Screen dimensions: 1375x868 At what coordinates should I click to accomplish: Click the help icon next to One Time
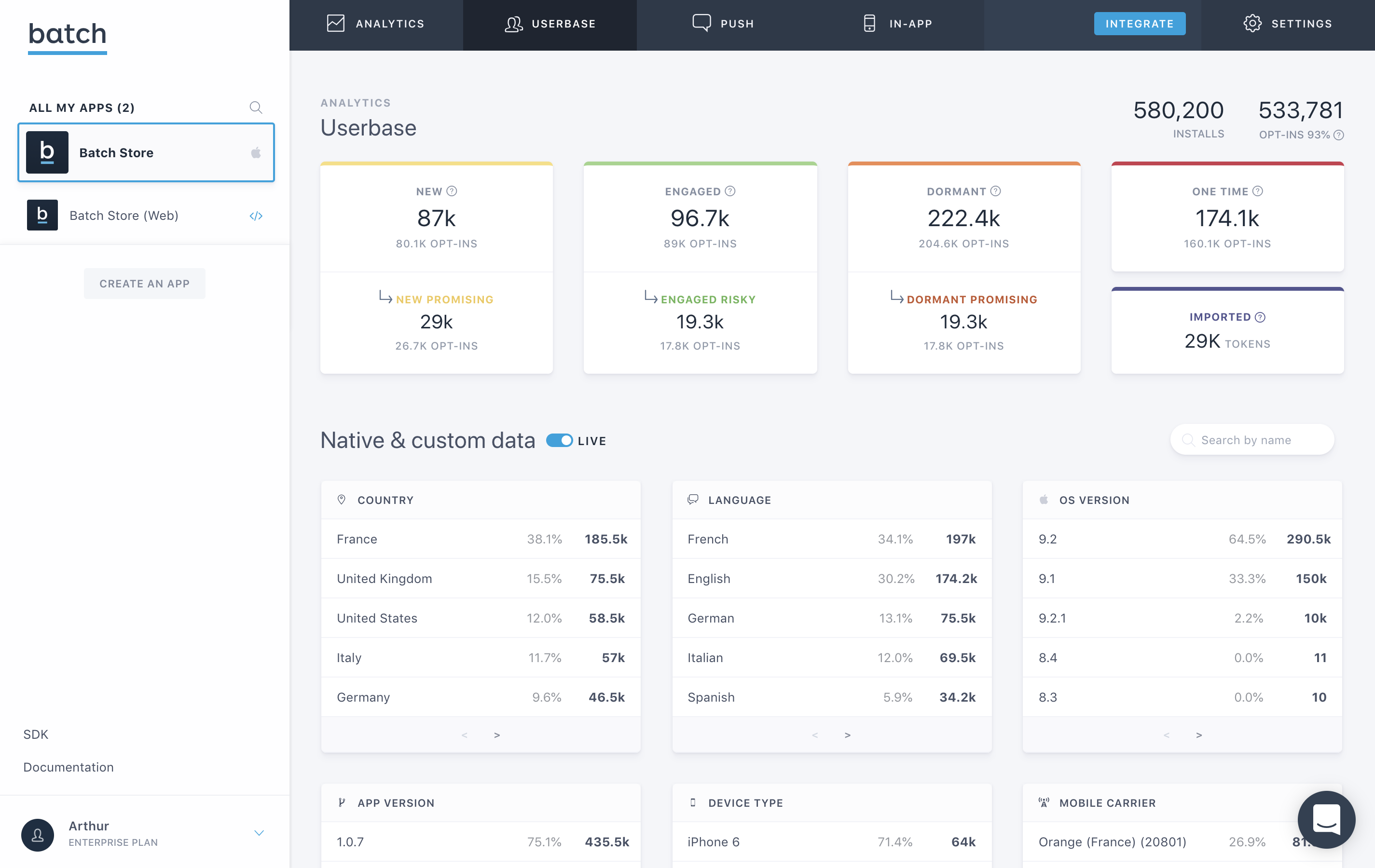[1257, 191]
